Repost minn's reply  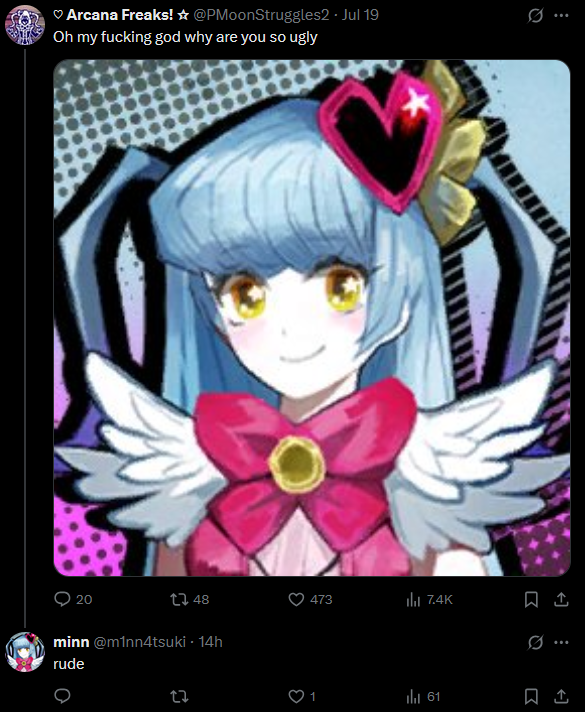(x=179, y=696)
